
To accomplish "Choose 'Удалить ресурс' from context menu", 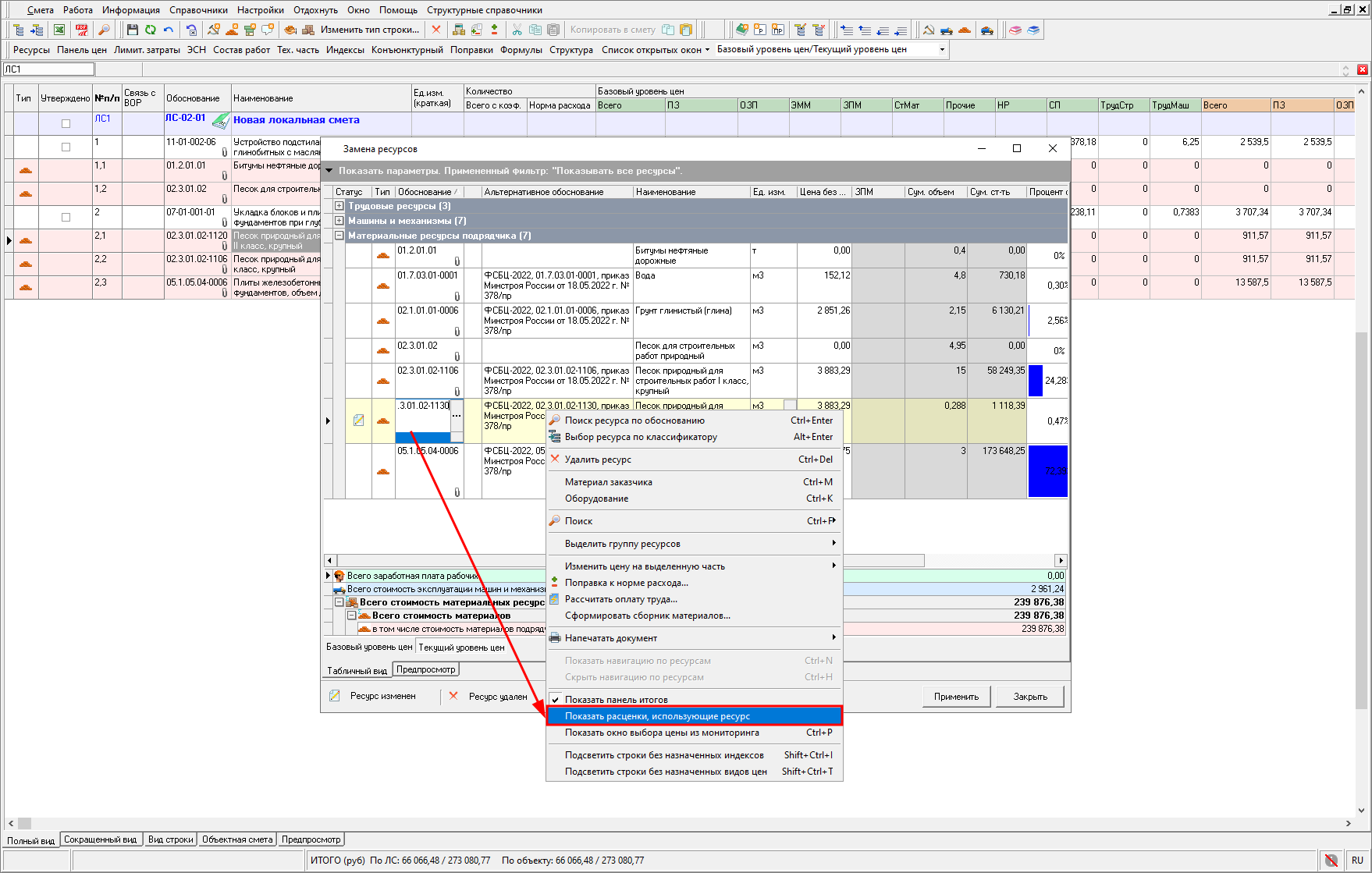I will coord(598,460).
